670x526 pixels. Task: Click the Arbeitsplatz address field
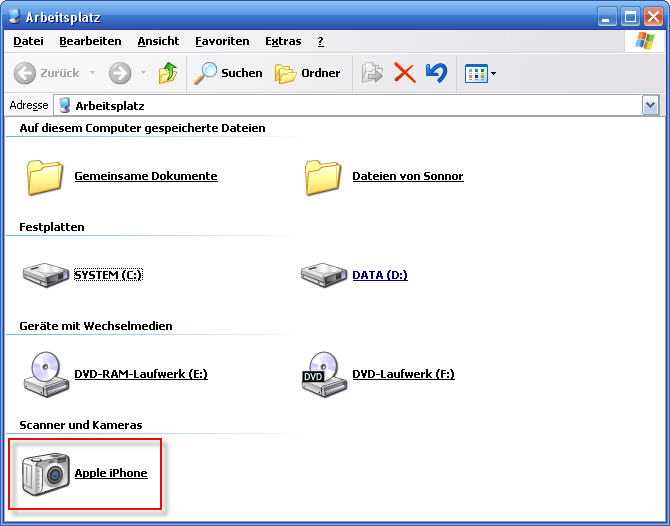[348, 106]
